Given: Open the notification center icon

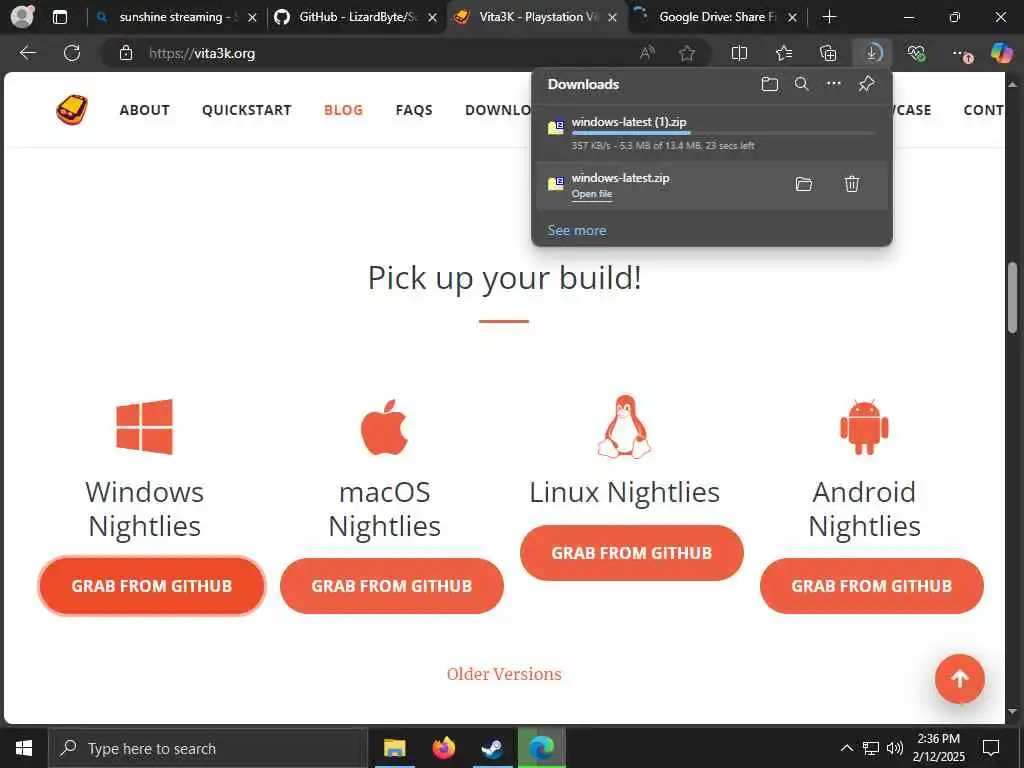Looking at the screenshot, I should coord(991,748).
